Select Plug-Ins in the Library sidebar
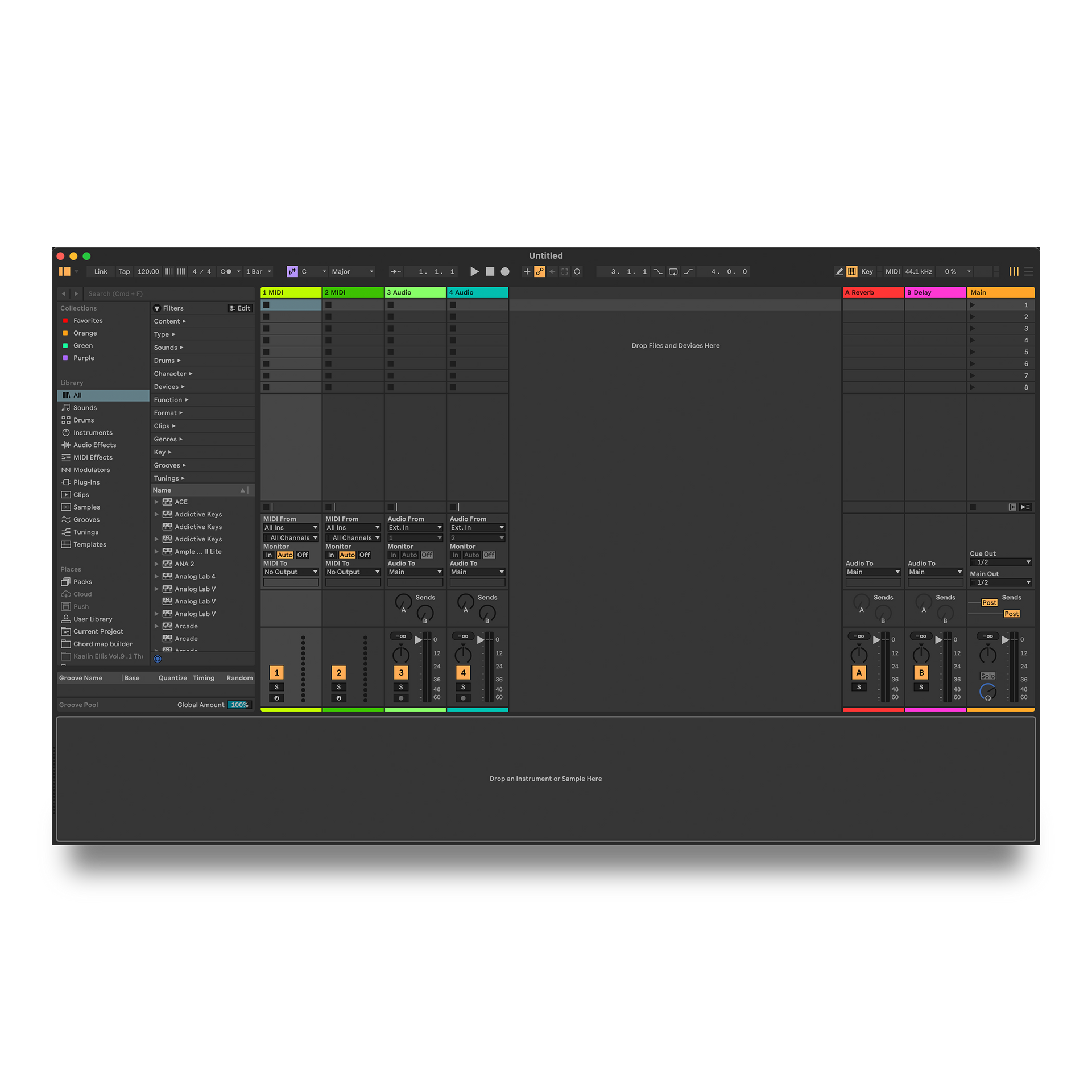Image resolution: width=1092 pixels, height=1092 pixels. point(86,482)
